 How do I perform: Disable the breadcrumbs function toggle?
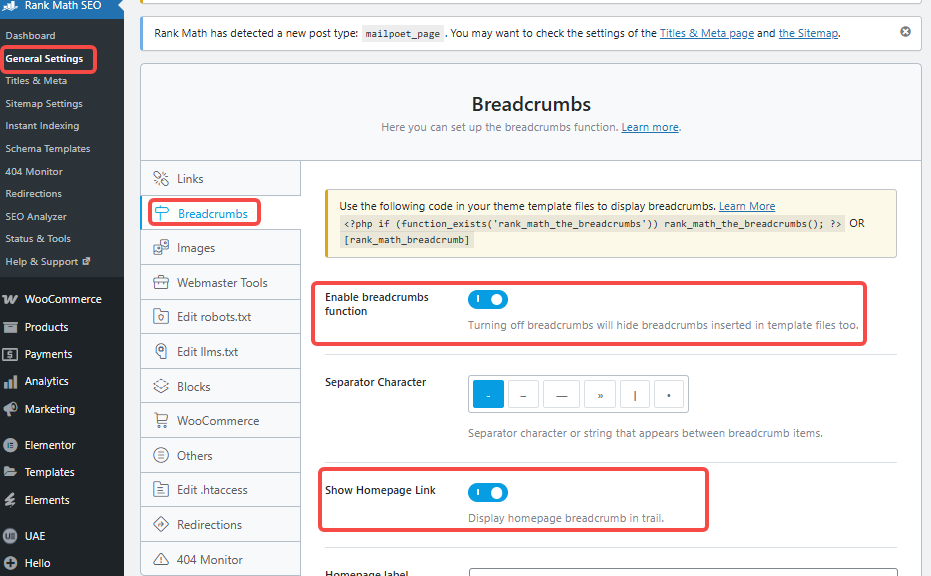[488, 298]
